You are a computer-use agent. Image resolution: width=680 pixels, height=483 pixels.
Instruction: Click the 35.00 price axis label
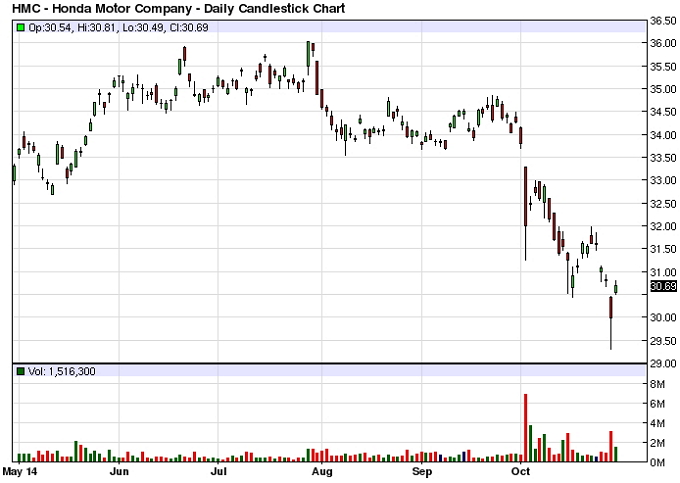coord(663,89)
